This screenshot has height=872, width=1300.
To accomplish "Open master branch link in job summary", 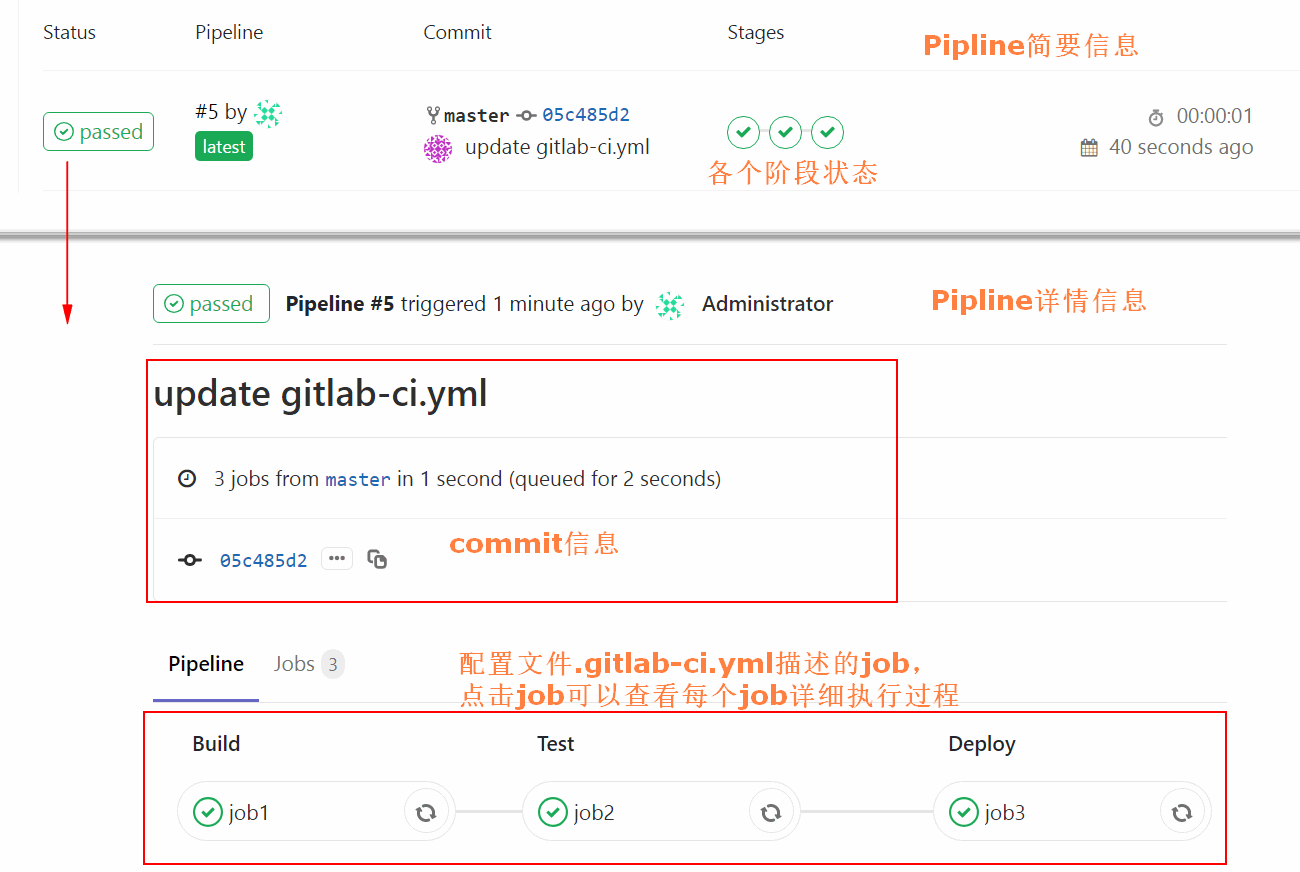I will [358, 479].
